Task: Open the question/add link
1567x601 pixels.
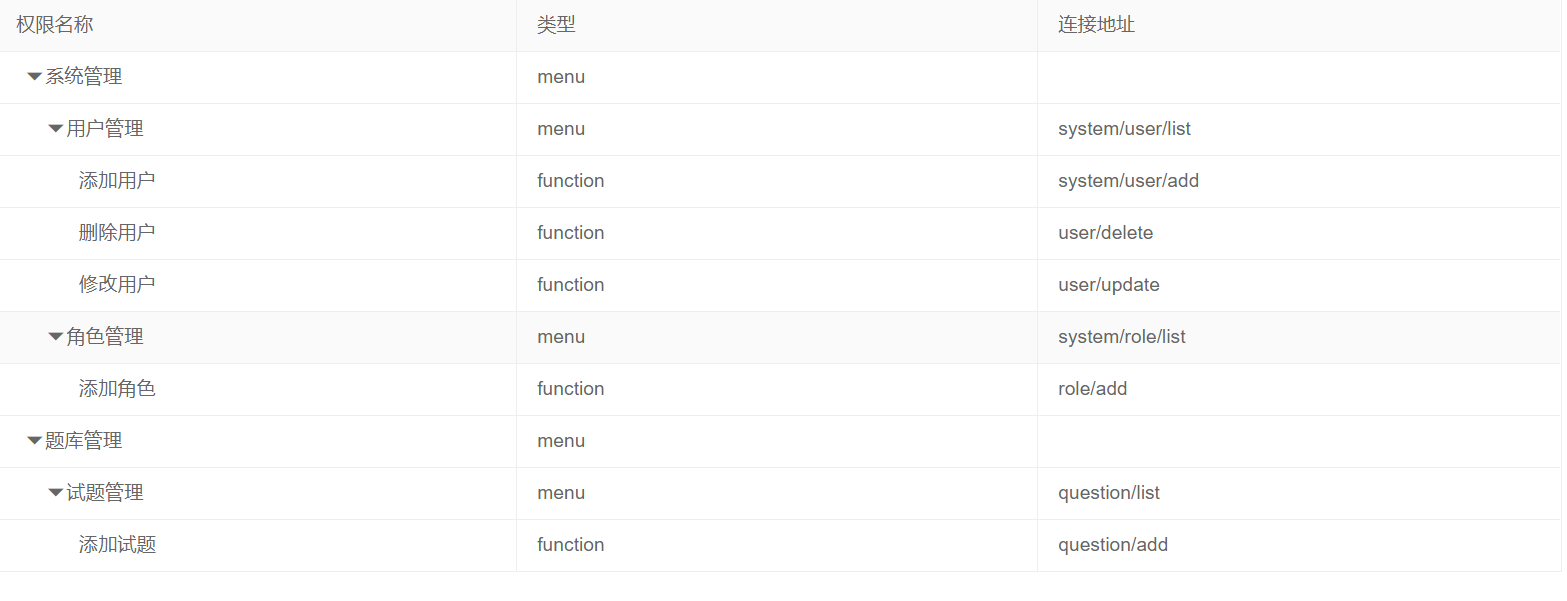Action: point(1113,545)
